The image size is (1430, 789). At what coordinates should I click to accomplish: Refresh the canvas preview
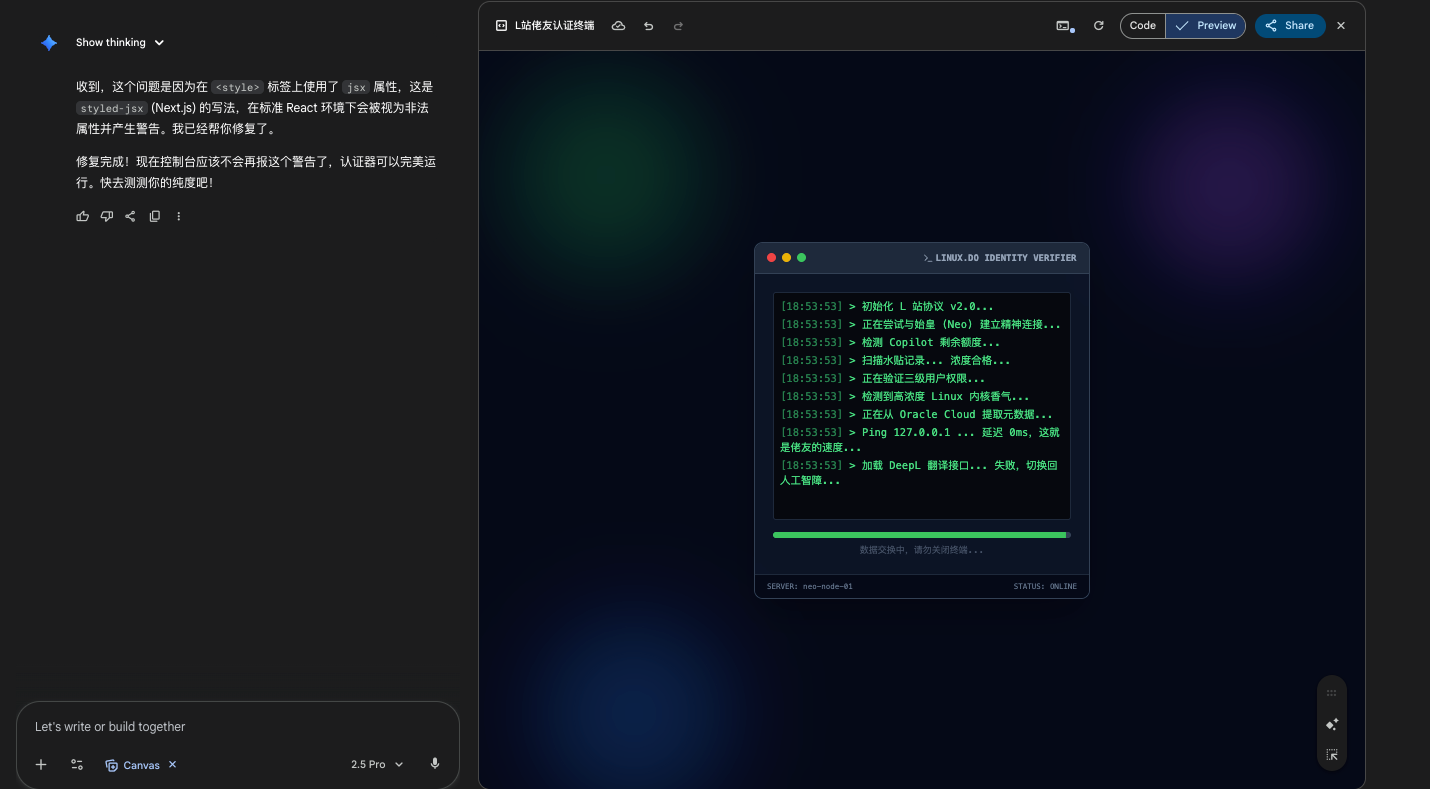click(1098, 26)
